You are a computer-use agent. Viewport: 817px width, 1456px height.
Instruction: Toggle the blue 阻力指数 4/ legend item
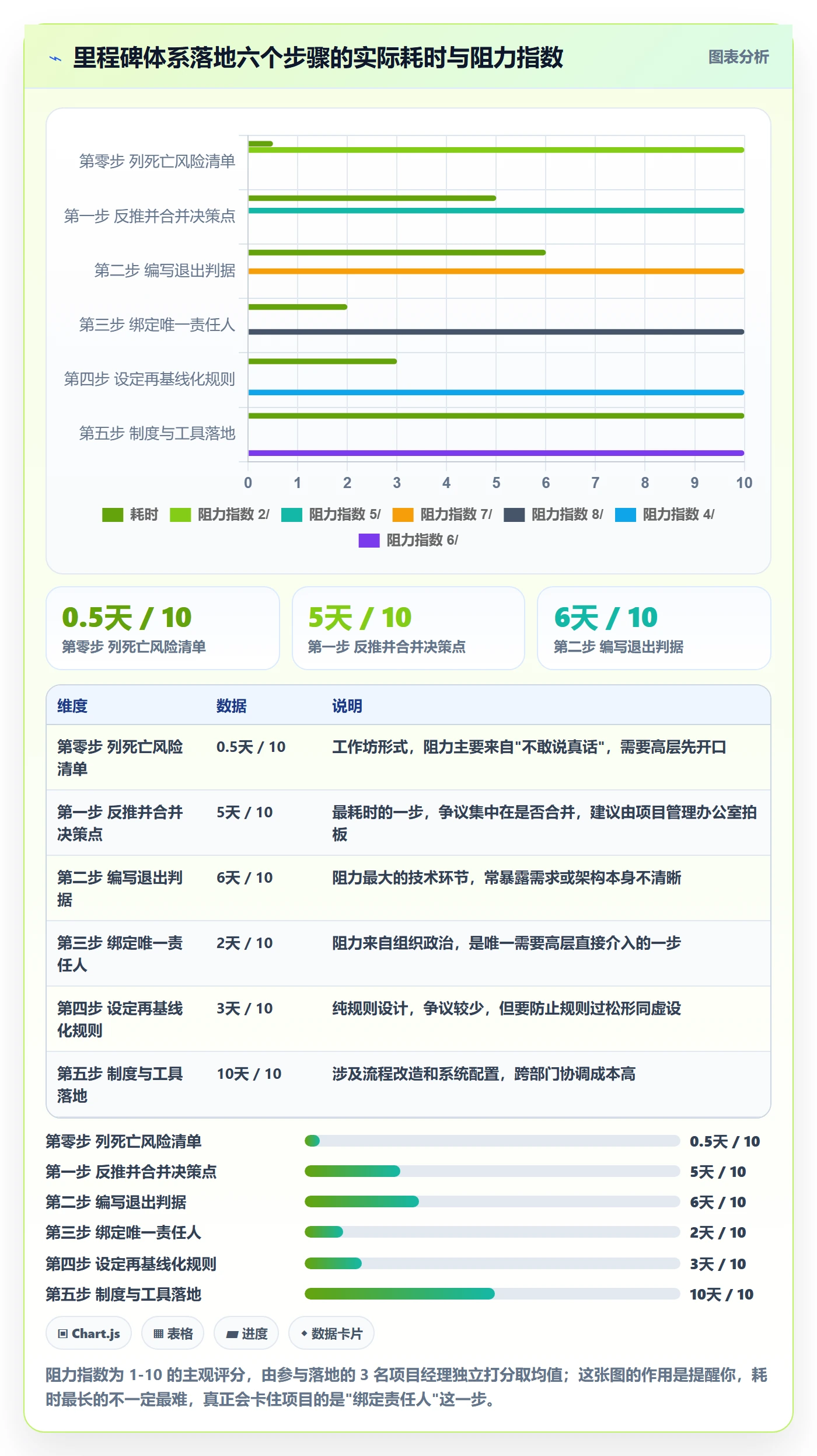point(665,514)
